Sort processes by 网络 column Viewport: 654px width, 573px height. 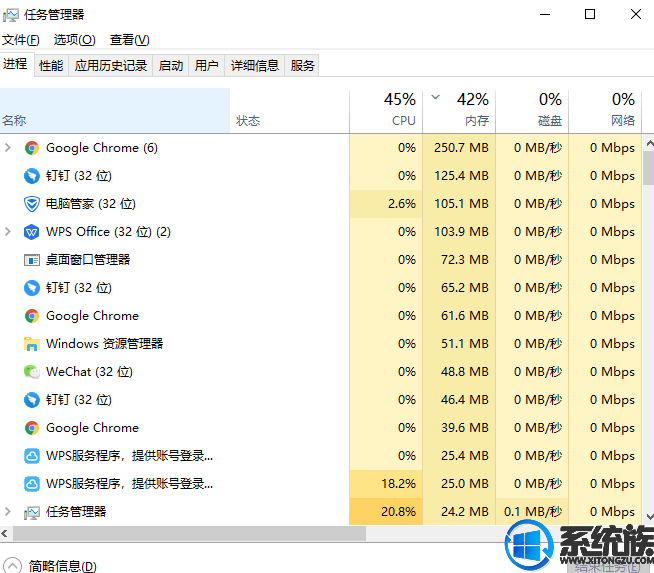pyautogui.click(x=605, y=111)
